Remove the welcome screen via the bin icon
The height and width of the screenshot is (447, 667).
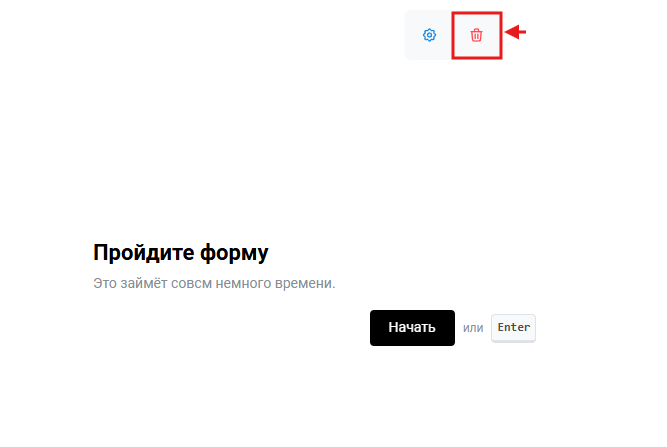(x=476, y=35)
